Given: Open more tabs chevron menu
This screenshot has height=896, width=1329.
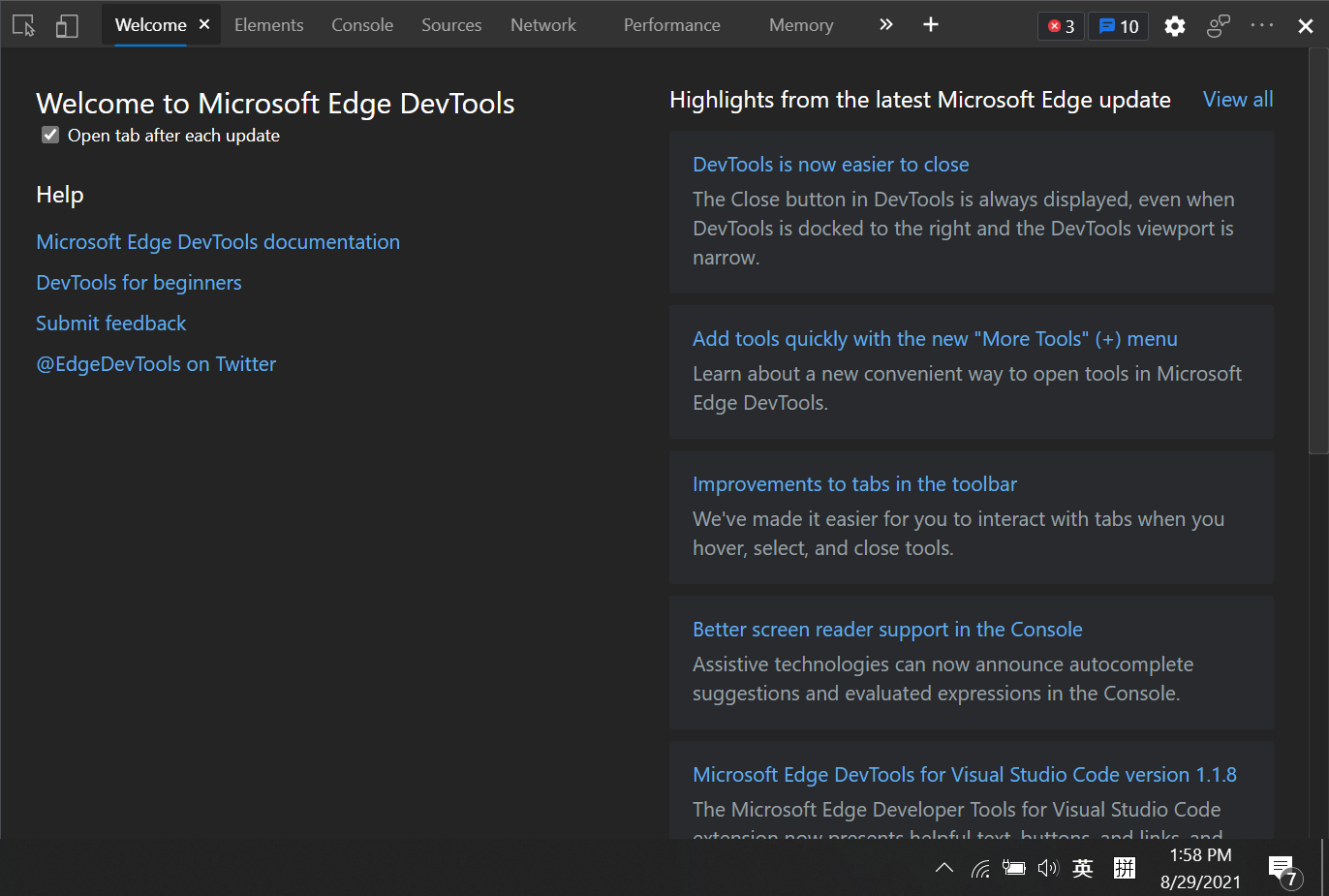Looking at the screenshot, I should click(885, 24).
